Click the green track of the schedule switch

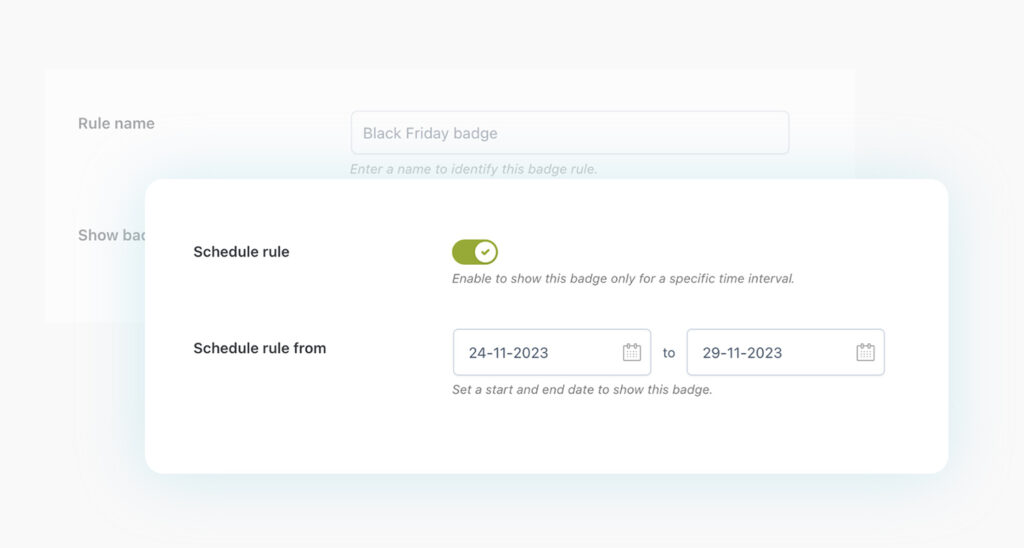pyautogui.click(x=463, y=252)
